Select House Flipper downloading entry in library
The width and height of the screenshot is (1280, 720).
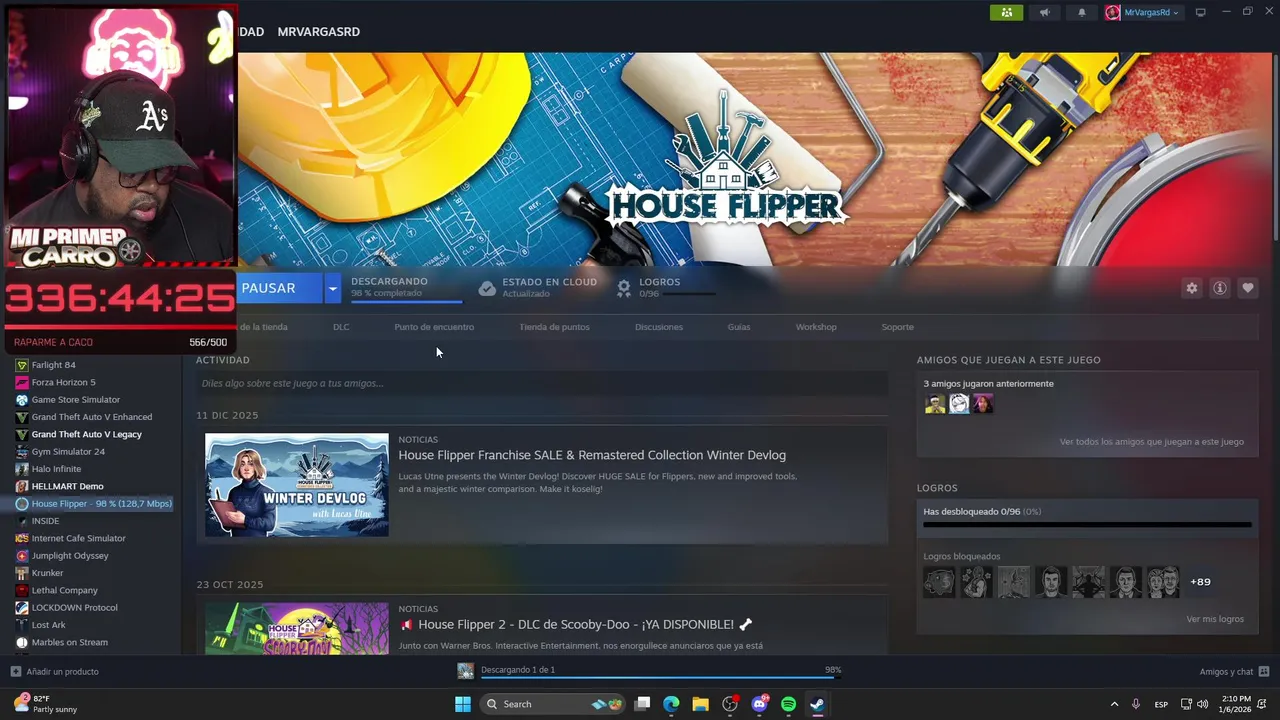pyautogui.click(x=95, y=504)
